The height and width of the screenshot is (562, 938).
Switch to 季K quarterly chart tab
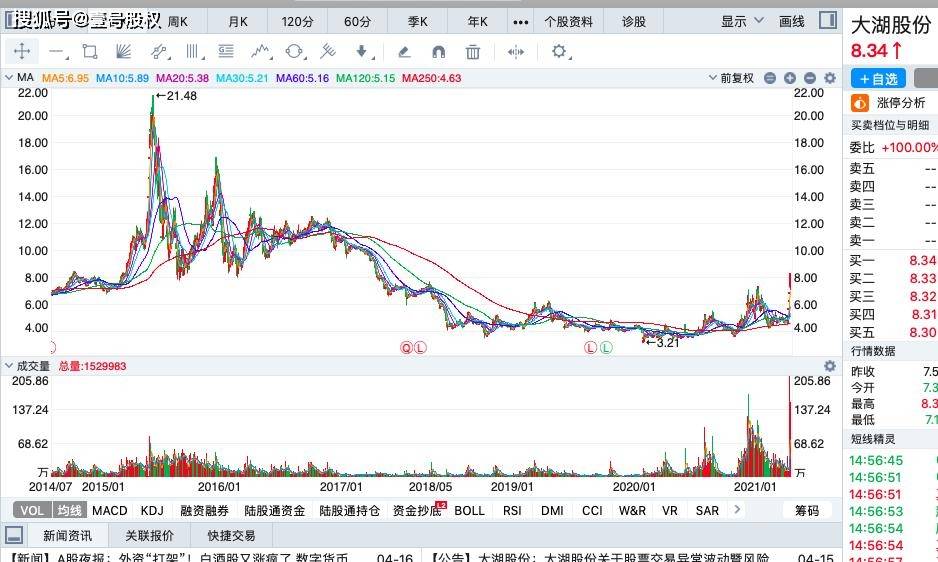[x=418, y=22]
